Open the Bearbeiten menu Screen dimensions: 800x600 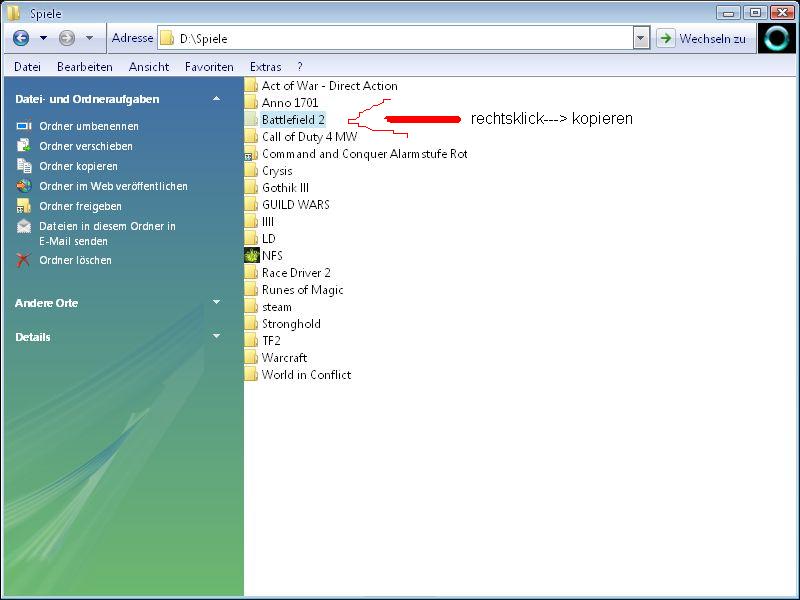[85, 67]
